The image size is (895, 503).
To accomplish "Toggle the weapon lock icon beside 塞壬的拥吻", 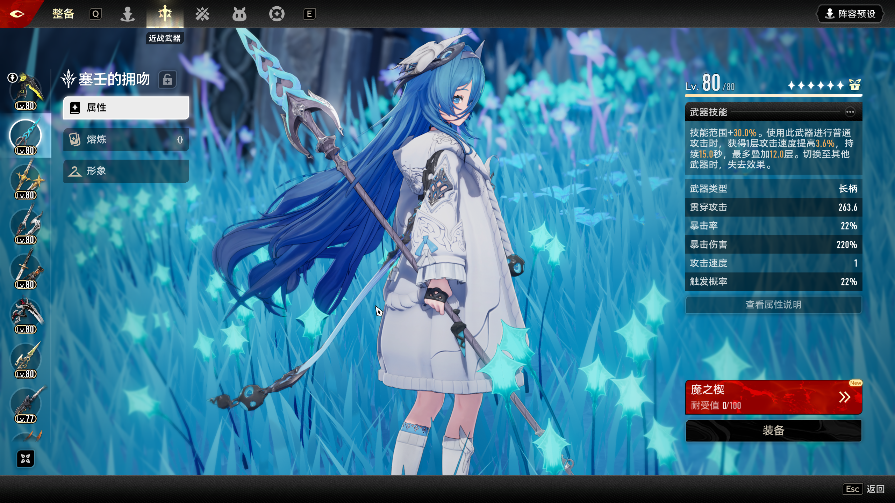I will point(168,79).
